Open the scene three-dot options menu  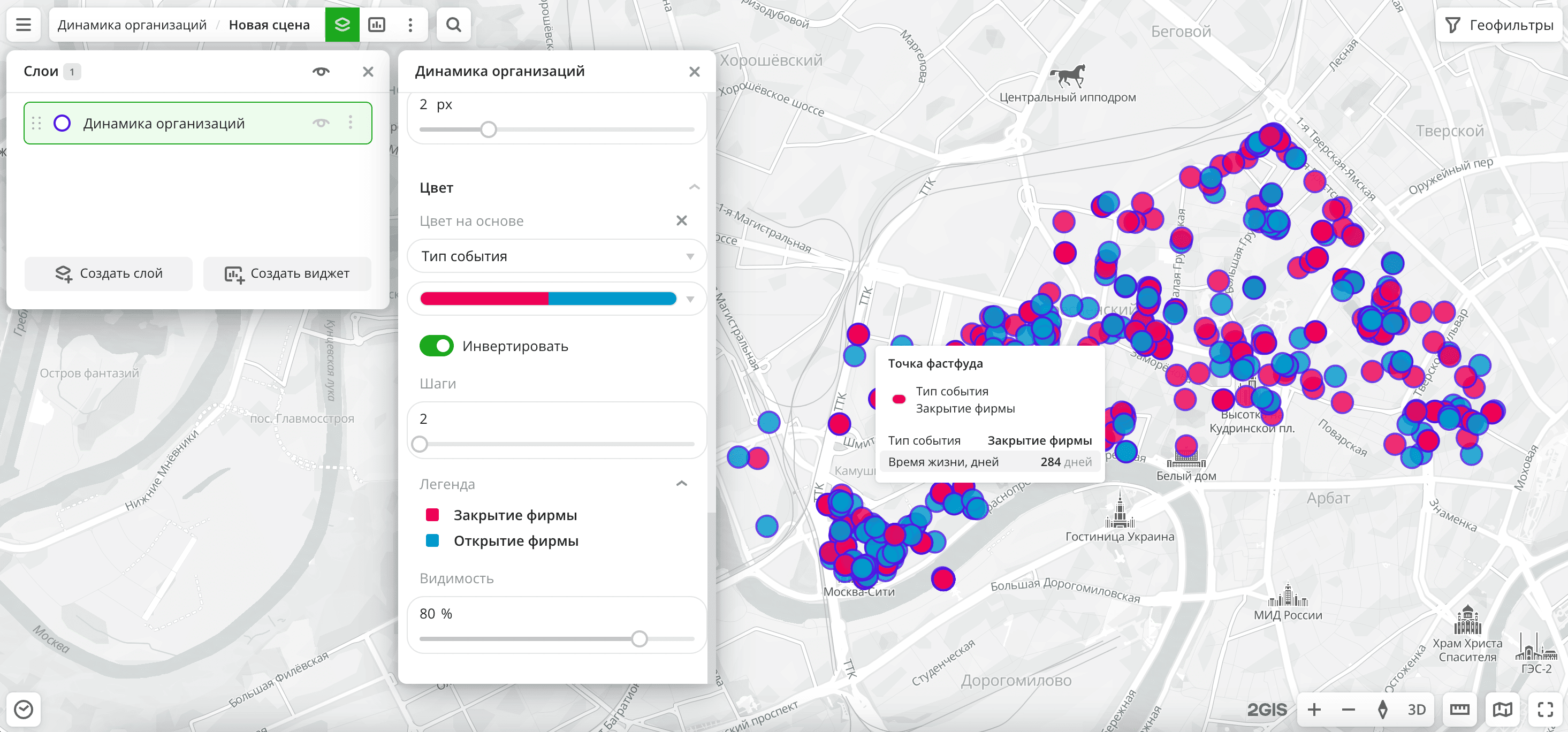pos(410,25)
